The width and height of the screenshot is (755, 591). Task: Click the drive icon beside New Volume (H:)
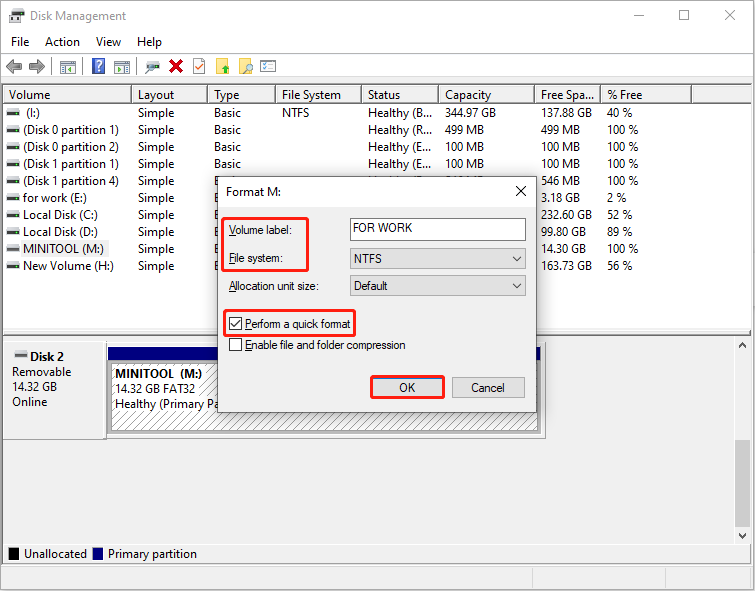[13, 266]
